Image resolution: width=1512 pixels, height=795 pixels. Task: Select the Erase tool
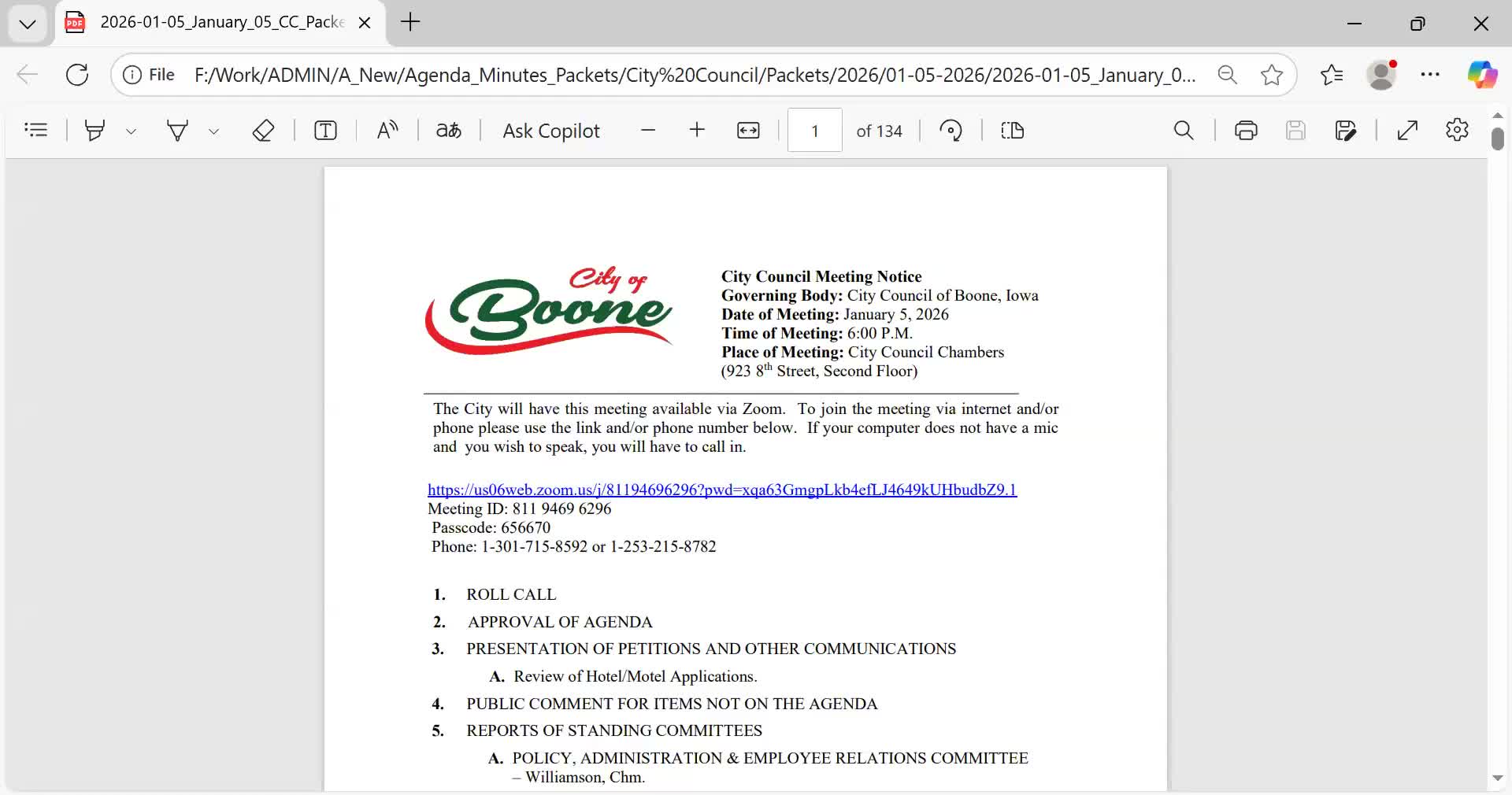pos(263,130)
